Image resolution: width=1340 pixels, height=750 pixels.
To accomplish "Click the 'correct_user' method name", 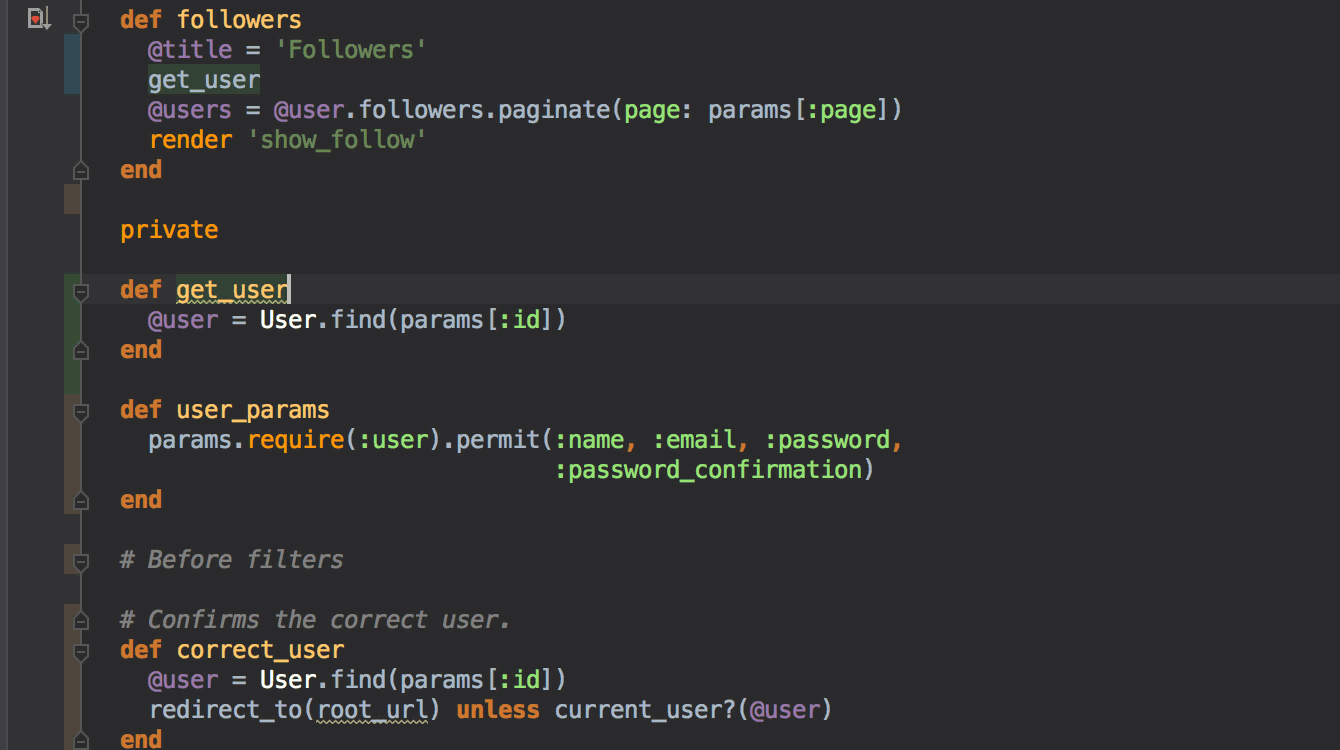I will pos(260,650).
